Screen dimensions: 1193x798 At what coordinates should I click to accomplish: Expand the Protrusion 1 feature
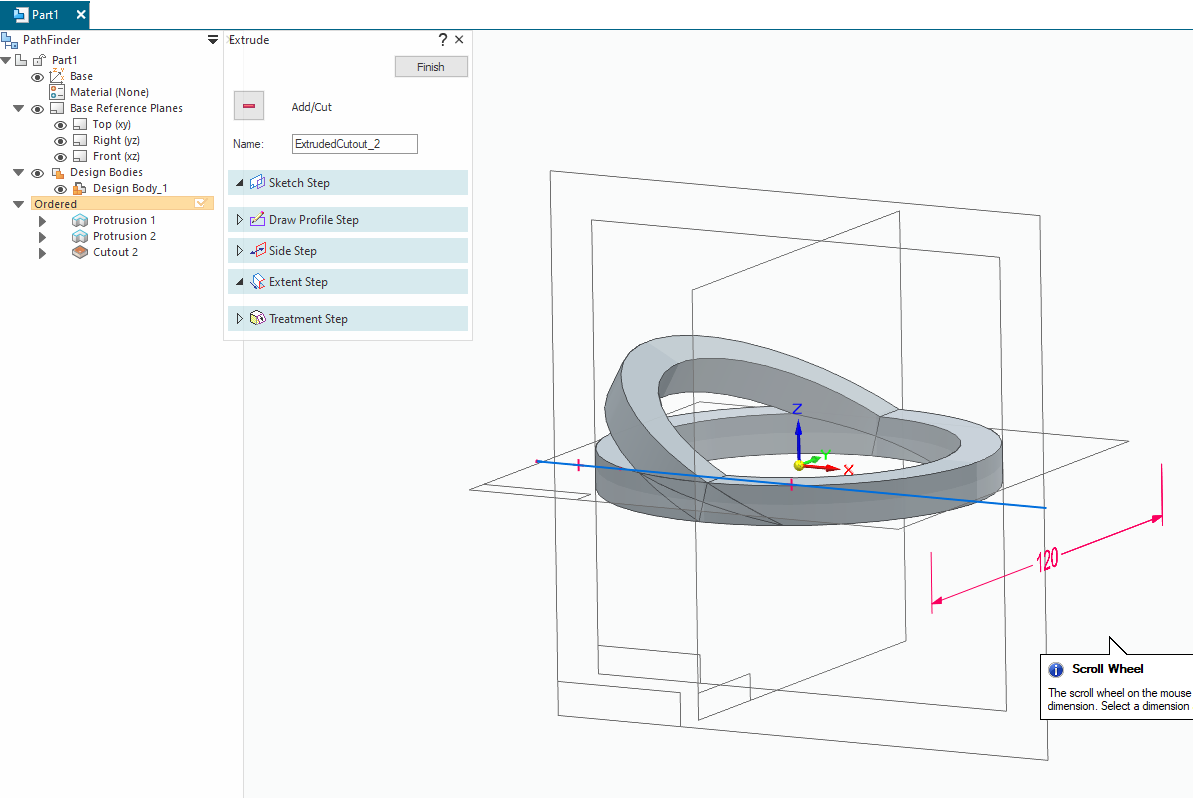[x=43, y=221]
